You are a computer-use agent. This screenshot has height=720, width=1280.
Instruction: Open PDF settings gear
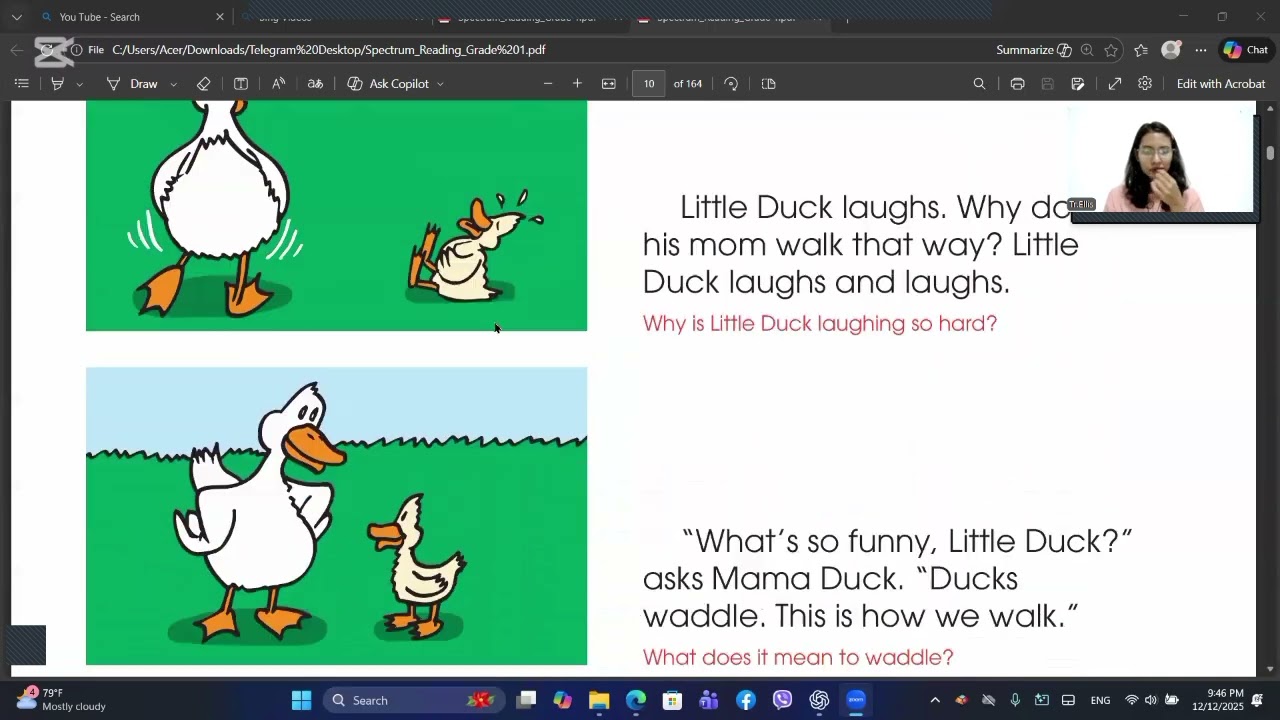click(1145, 84)
